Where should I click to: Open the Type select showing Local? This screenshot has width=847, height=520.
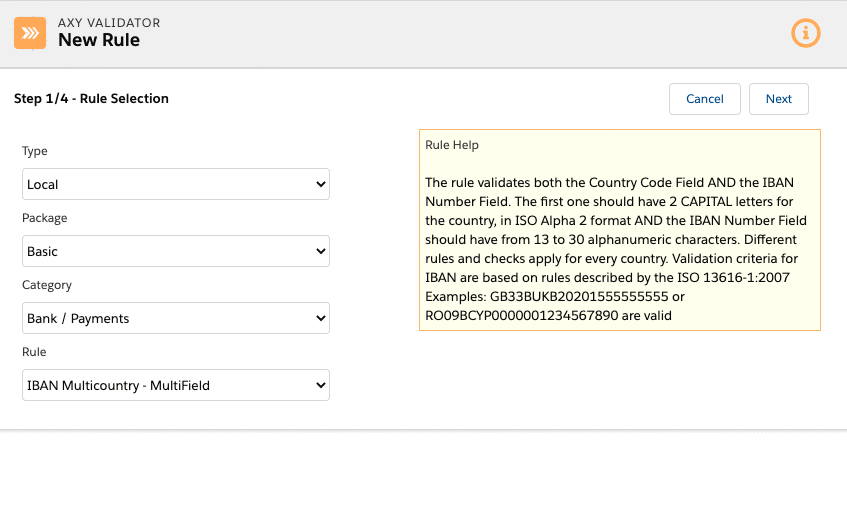click(x=176, y=184)
